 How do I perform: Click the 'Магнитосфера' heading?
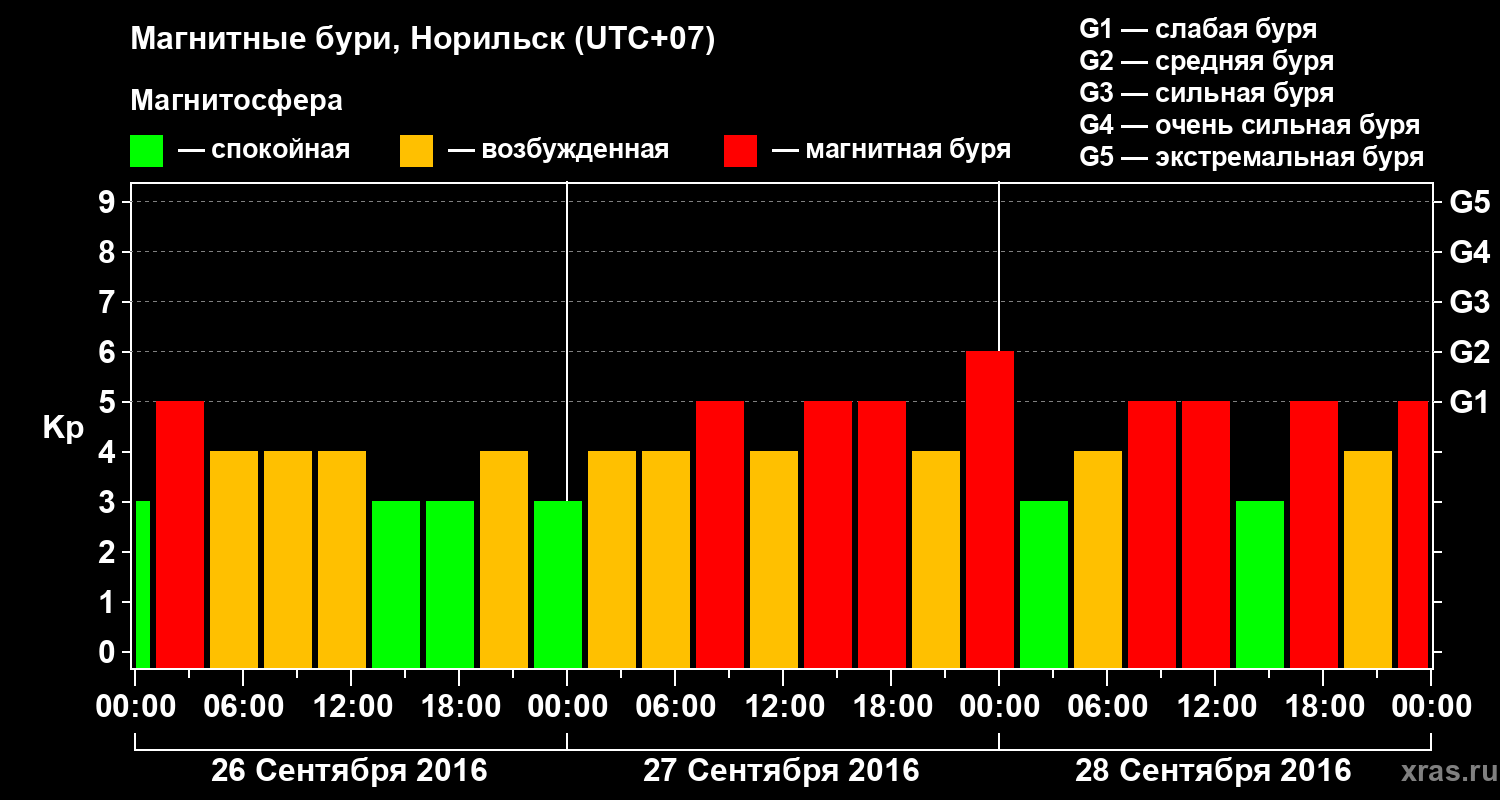click(236, 101)
